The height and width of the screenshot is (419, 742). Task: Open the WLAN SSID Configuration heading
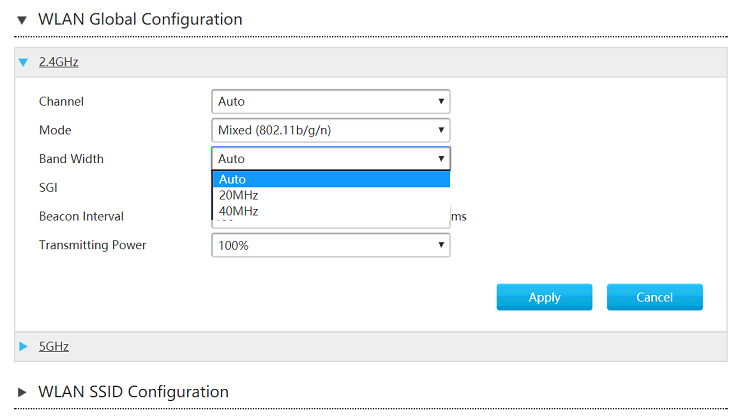pos(133,392)
